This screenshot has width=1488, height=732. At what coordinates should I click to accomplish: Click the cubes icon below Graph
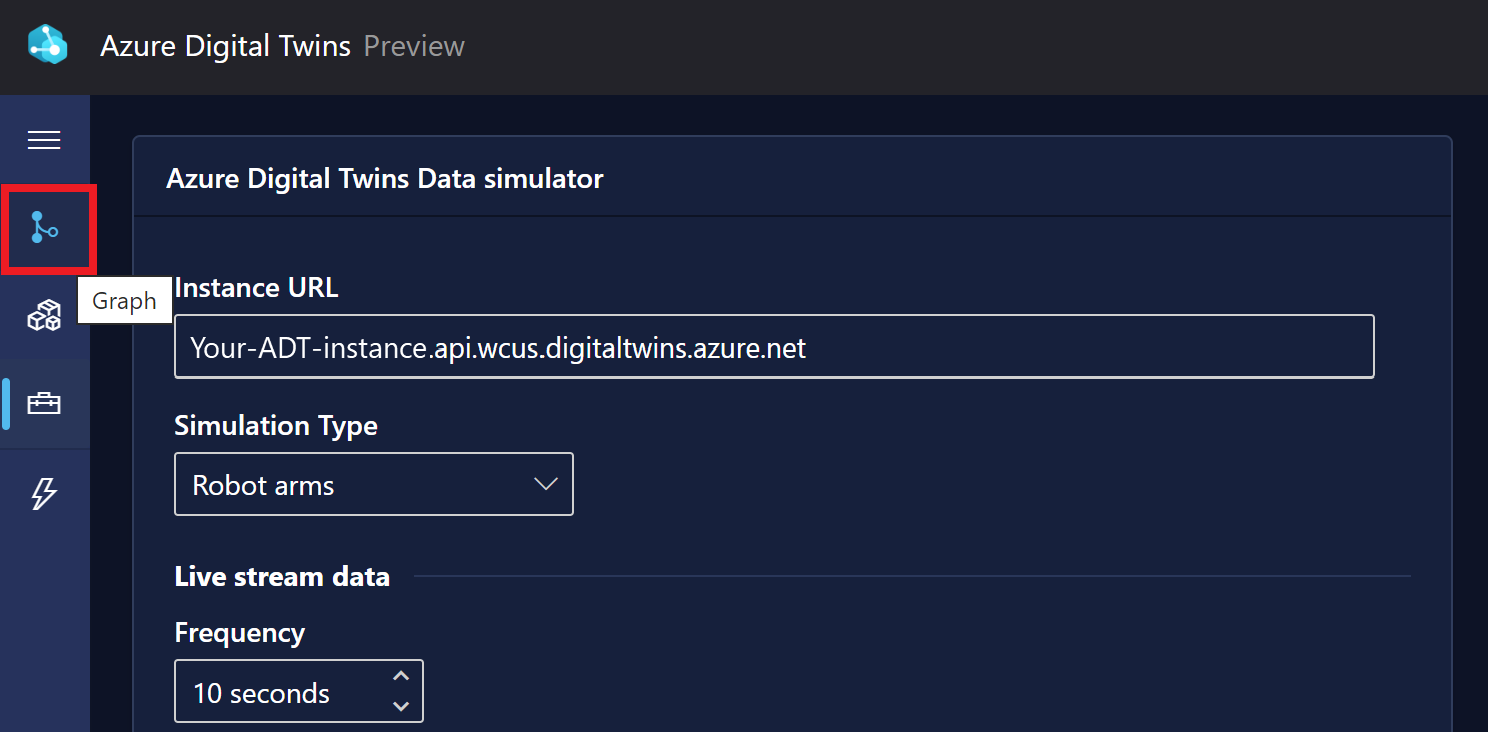[x=44, y=315]
